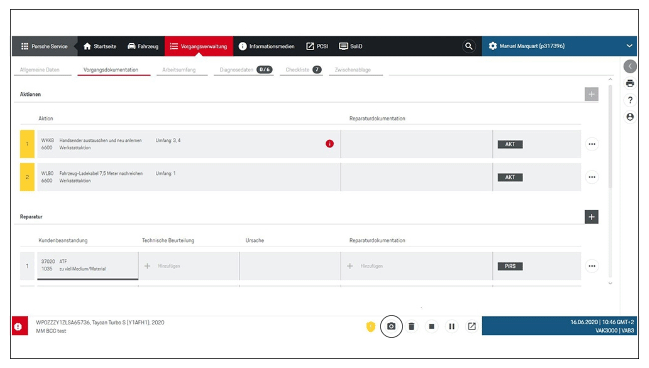Click yellow marker number 1
649x368 pixels.
(x=27, y=144)
